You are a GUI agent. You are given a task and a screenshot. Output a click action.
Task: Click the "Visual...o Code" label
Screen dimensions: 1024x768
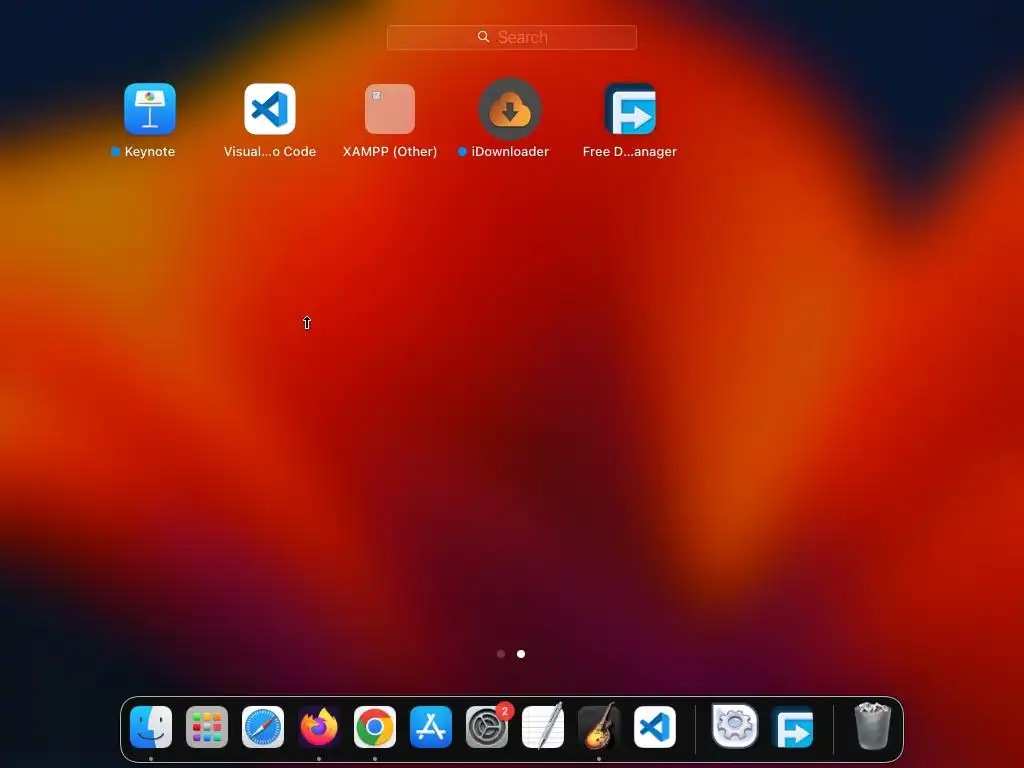pyautogui.click(x=270, y=152)
